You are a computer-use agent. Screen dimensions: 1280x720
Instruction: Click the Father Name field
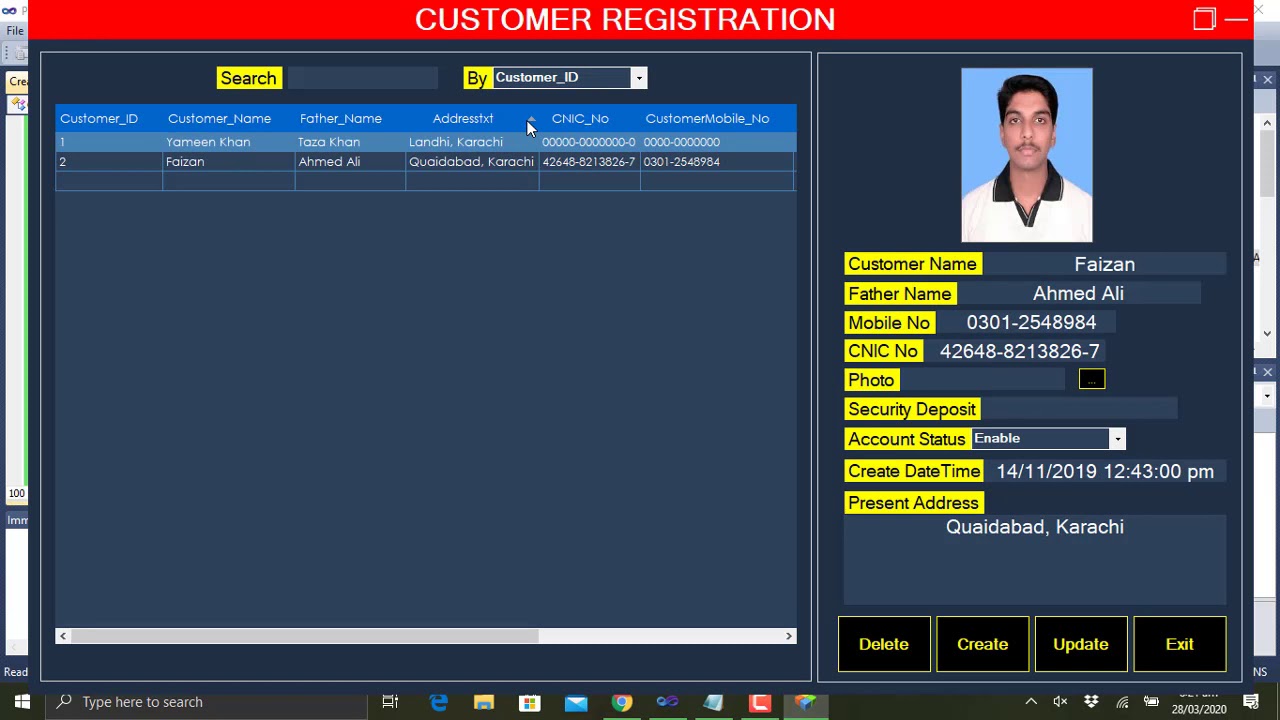(x=1079, y=294)
